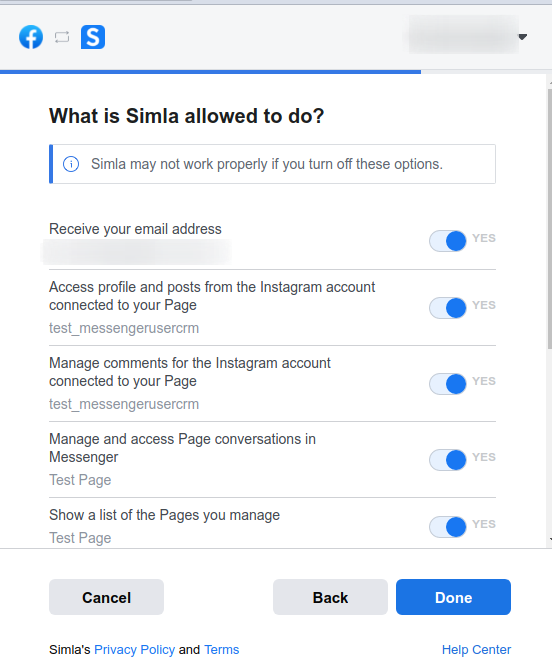The height and width of the screenshot is (667, 552).
Task: Click the YES label beside Receive your email address
Action: point(484,238)
